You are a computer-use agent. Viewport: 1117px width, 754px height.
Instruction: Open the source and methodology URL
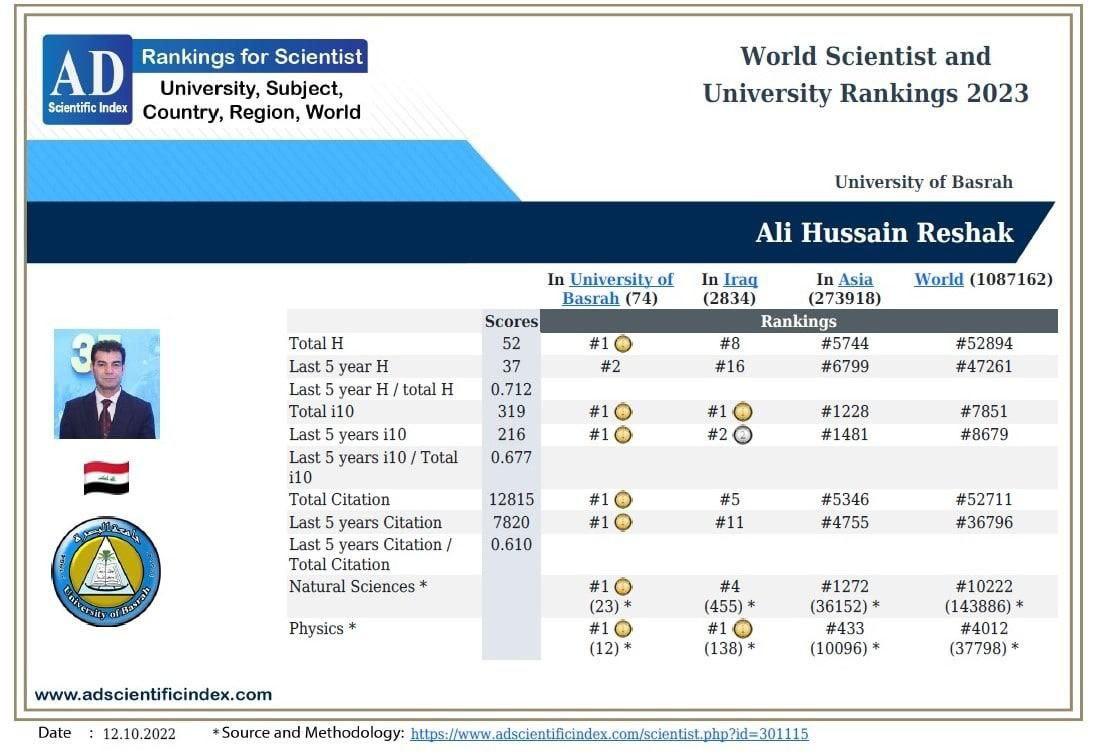[609, 734]
